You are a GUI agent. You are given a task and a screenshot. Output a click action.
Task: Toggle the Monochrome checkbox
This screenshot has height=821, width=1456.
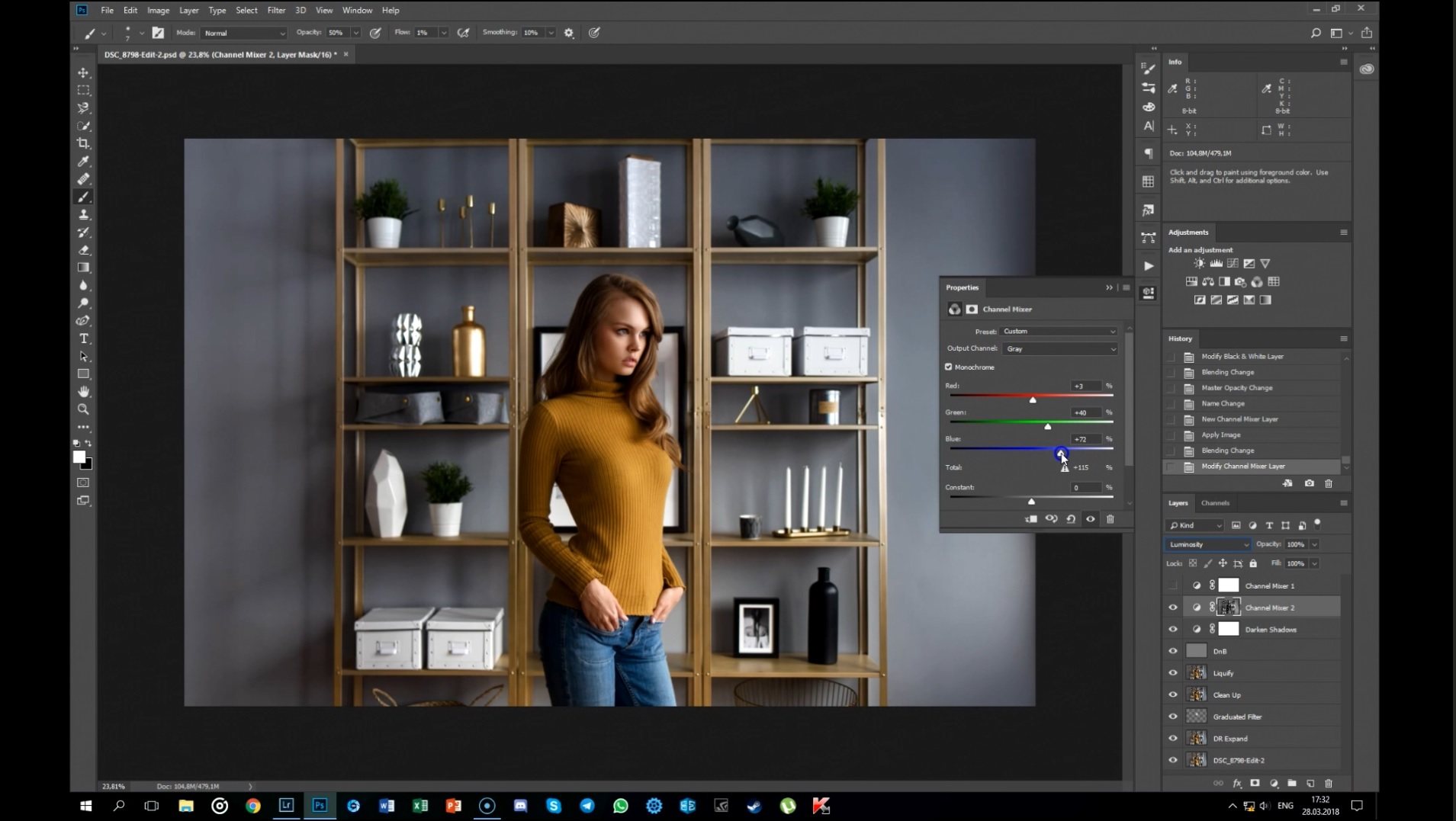coord(949,367)
